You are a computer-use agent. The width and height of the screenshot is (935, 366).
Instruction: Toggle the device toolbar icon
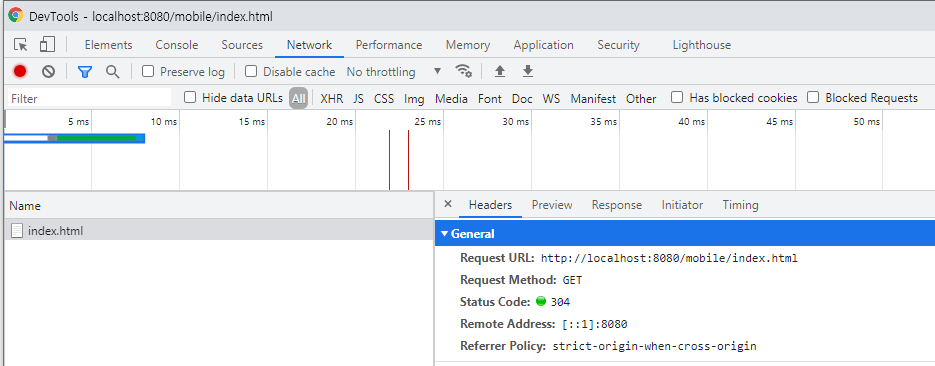point(47,45)
